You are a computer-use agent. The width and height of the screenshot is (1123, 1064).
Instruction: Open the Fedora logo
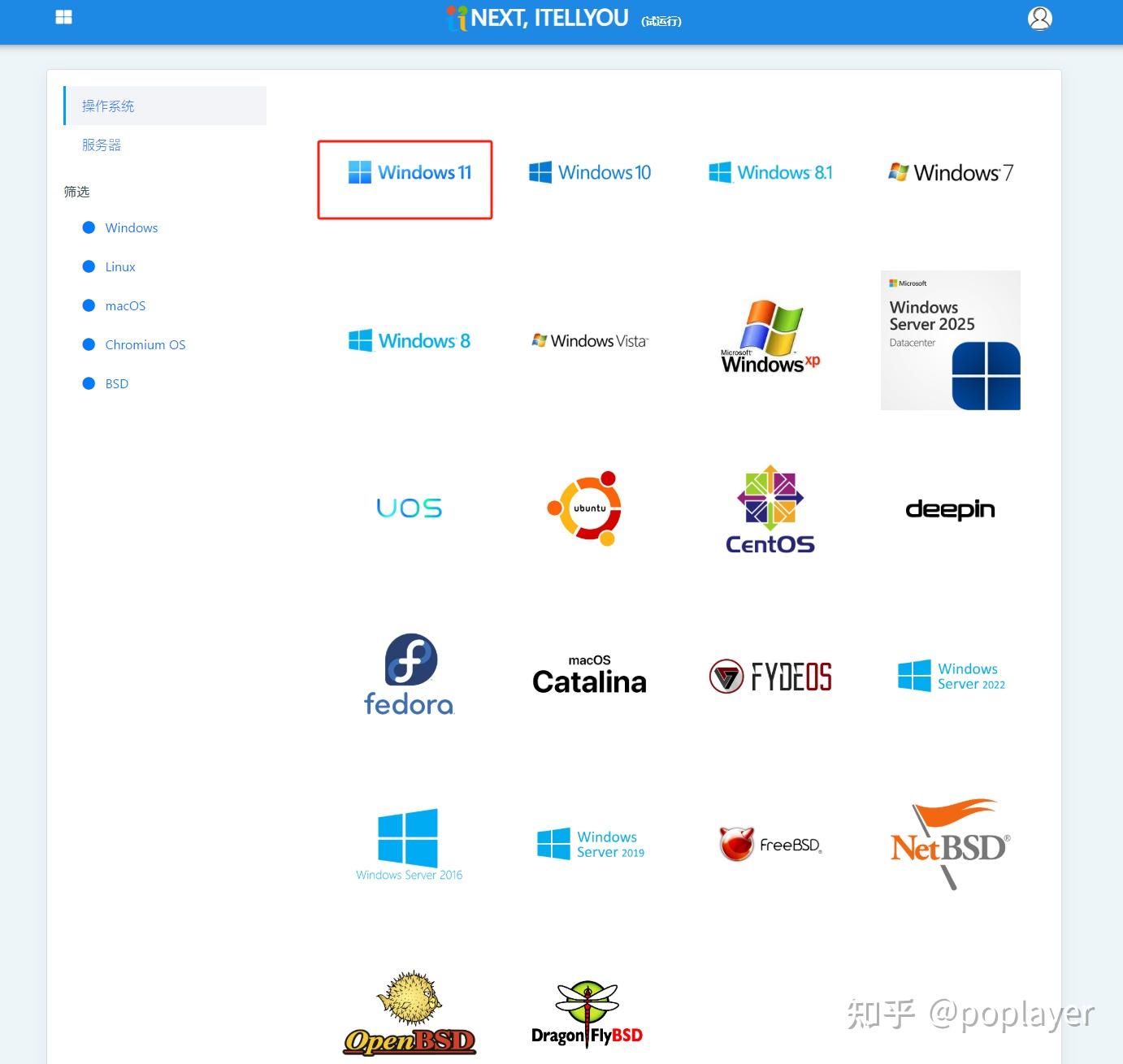tap(410, 674)
